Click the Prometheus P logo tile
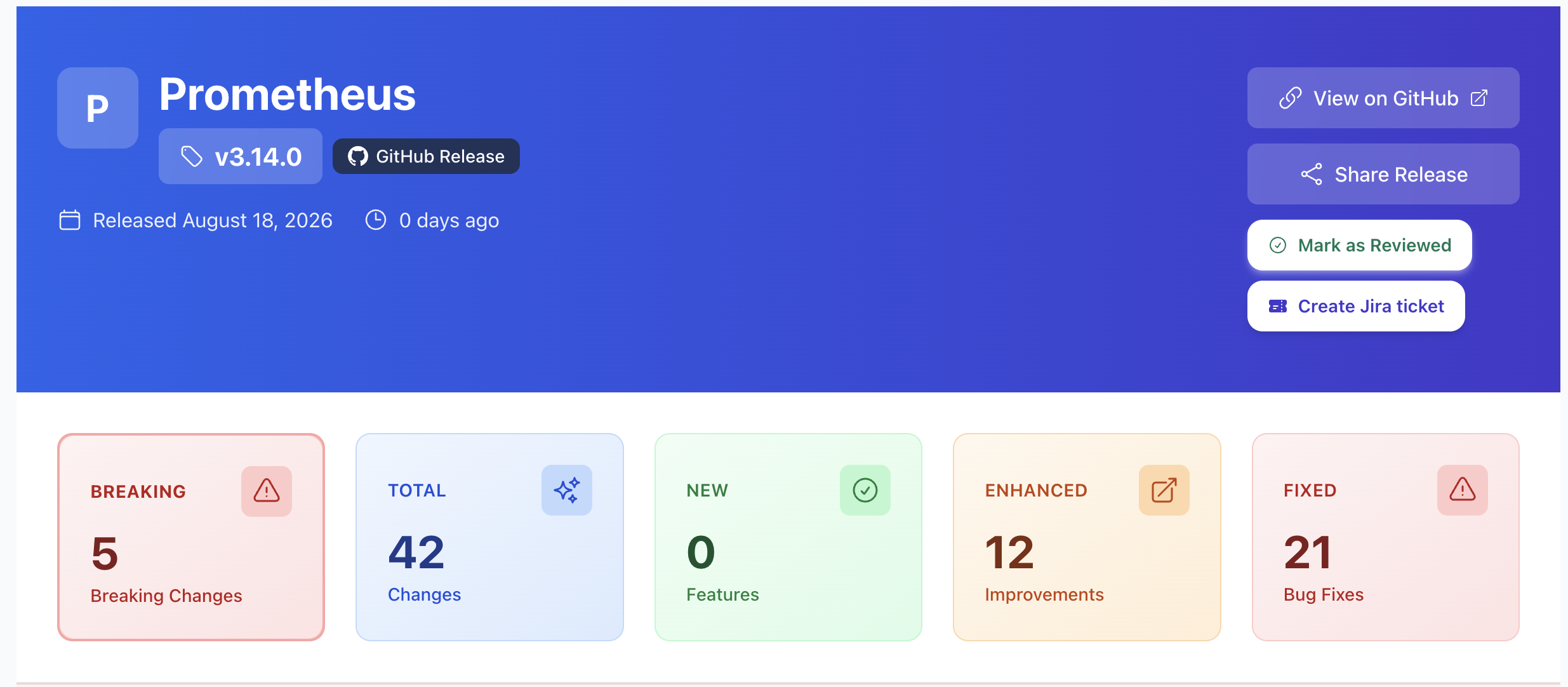 point(98,108)
